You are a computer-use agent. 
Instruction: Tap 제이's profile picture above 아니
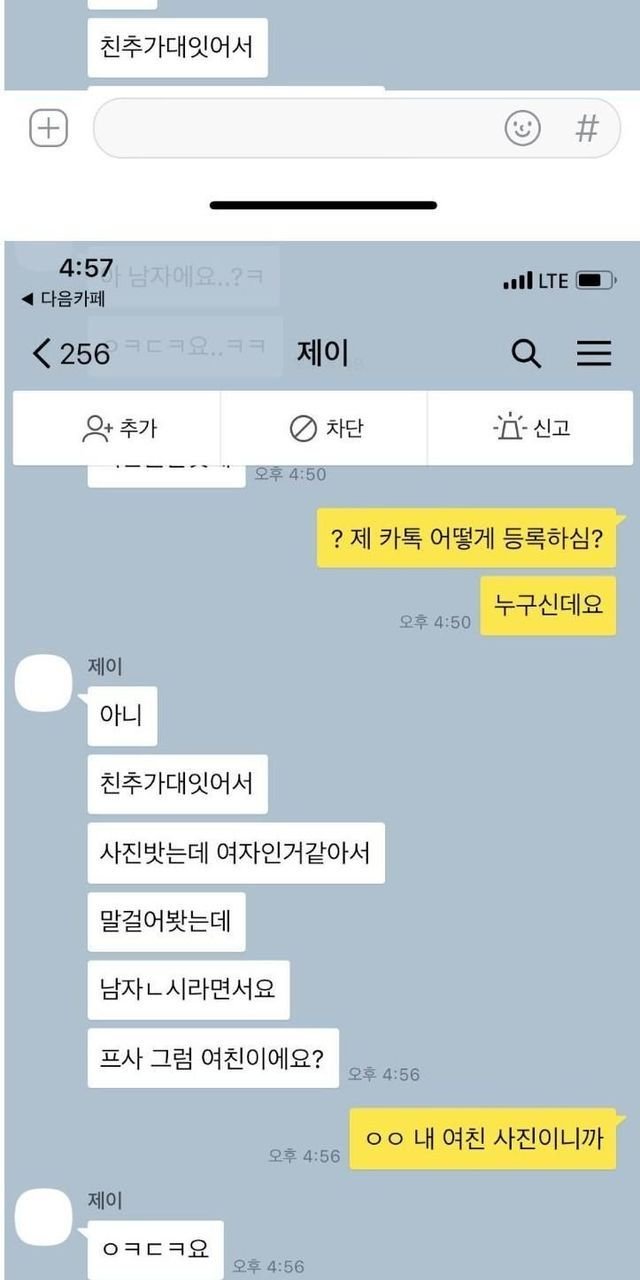(44, 683)
